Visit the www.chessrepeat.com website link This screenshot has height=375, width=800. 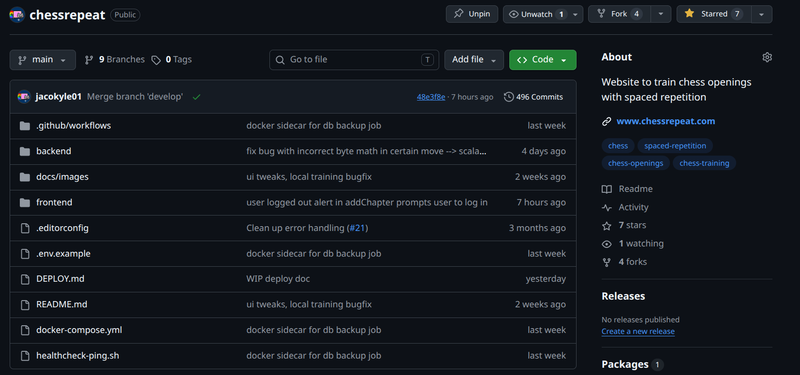pyautogui.click(x=665, y=121)
